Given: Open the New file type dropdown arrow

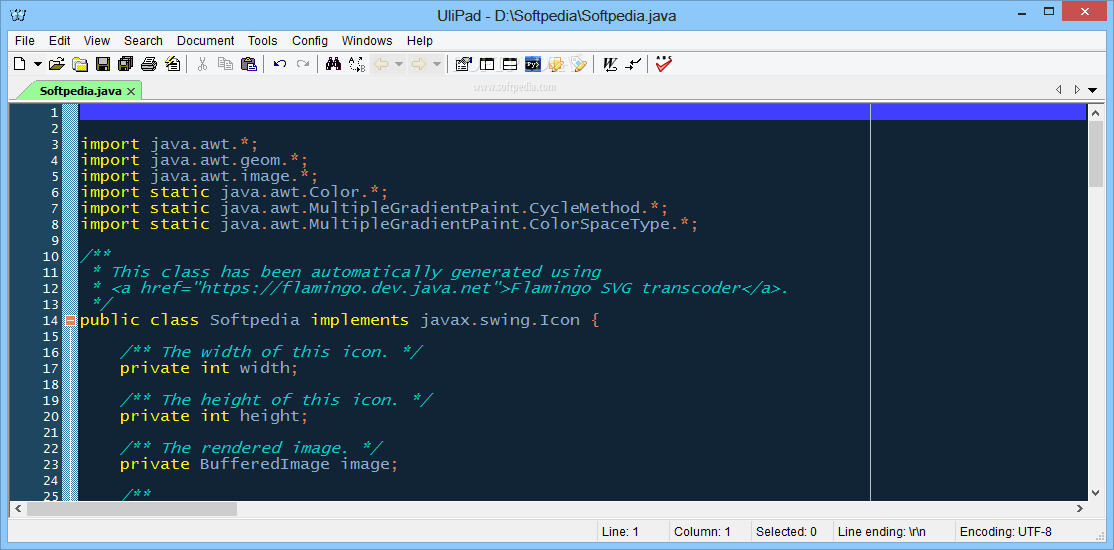Looking at the screenshot, I should (x=37, y=64).
